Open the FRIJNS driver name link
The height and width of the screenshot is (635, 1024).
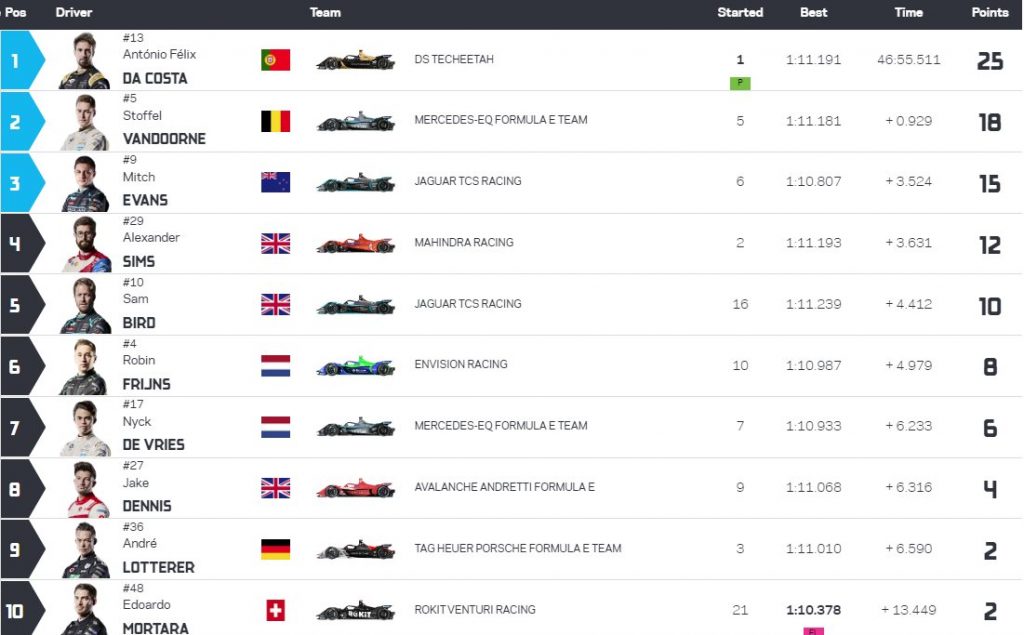tap(146, 385)
